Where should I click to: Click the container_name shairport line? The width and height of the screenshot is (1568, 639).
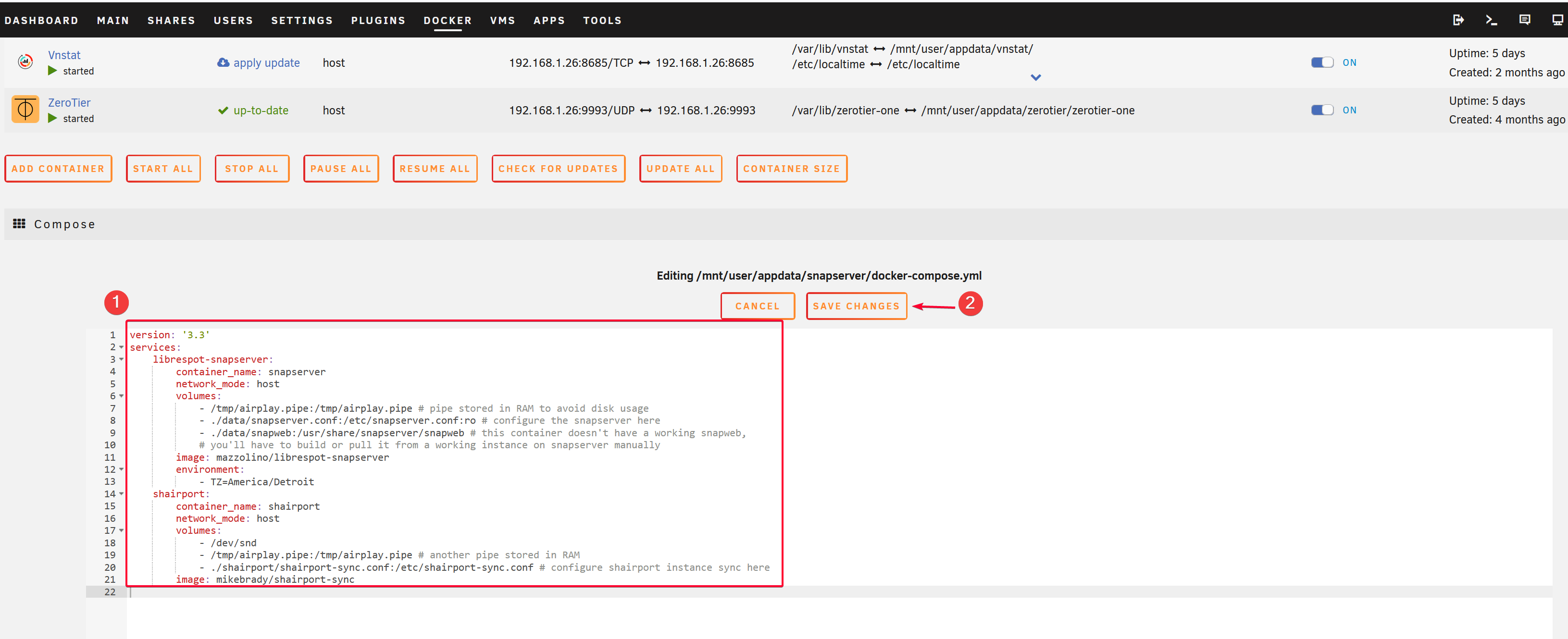point(248,506)
